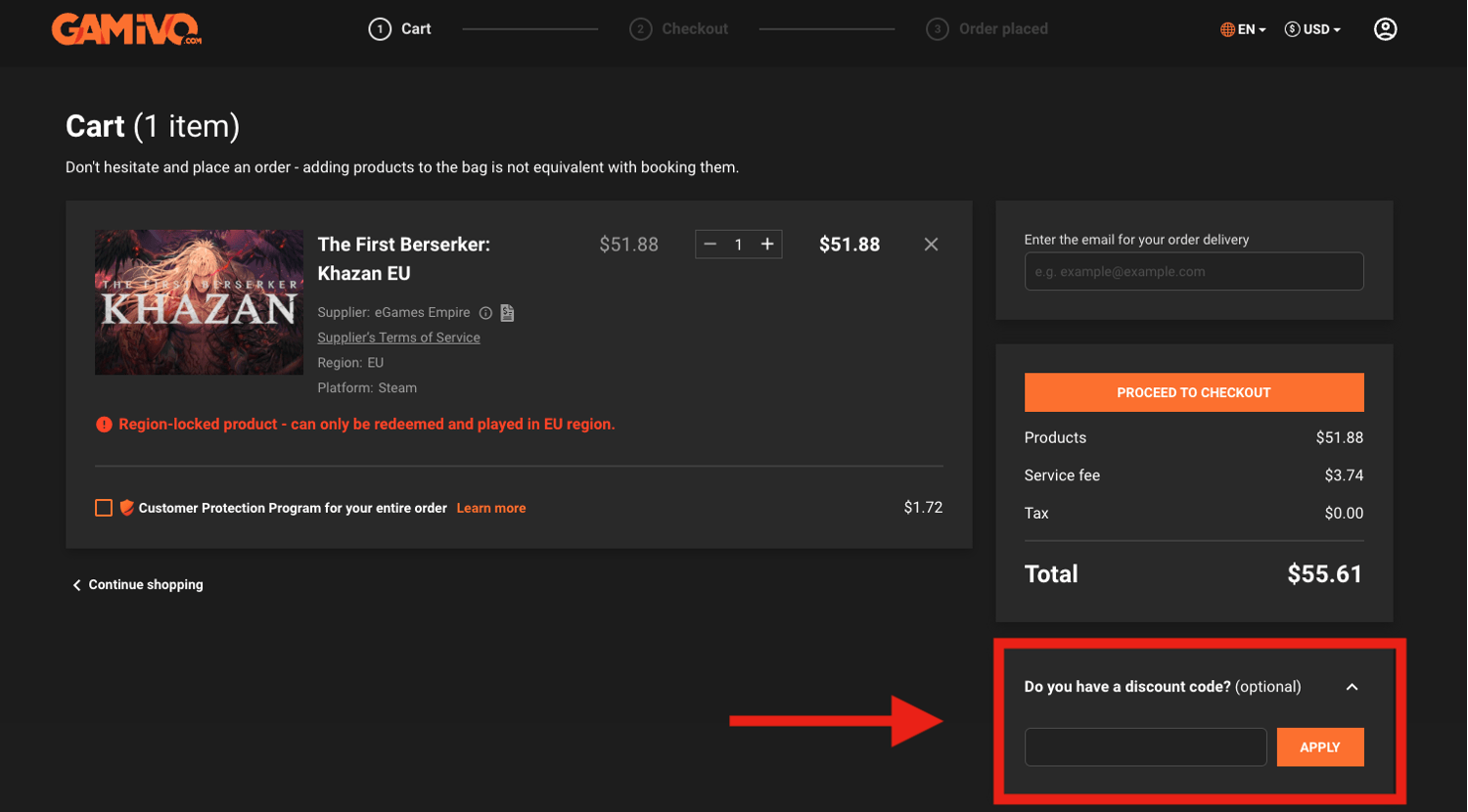
Task: Click the Total amount $55.61
Action: click(1325, 574)
